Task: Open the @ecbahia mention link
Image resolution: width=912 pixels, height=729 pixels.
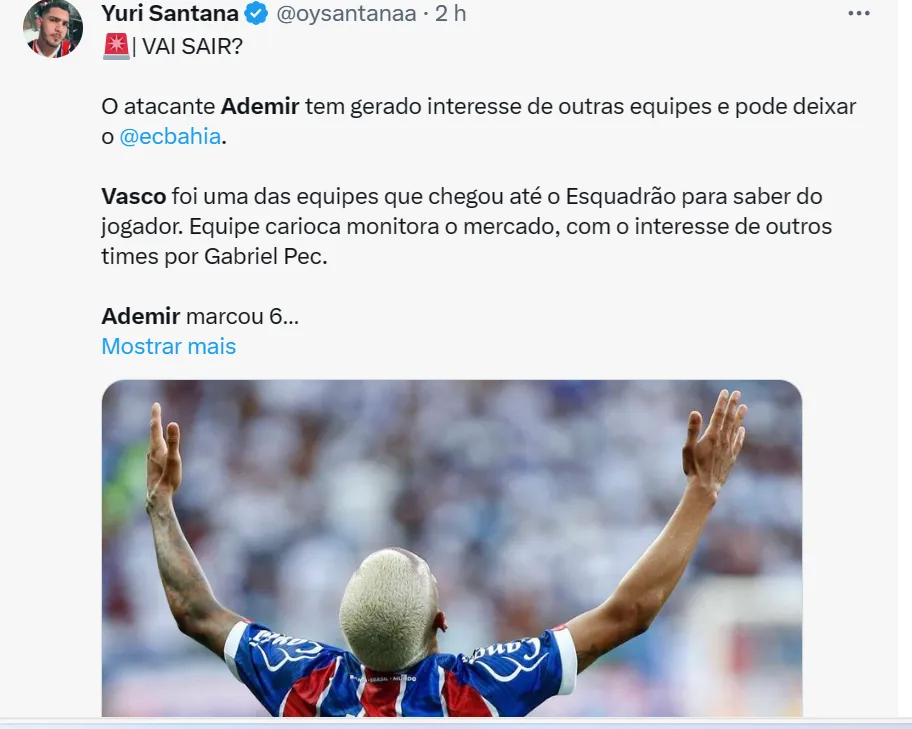Action: 170,136
